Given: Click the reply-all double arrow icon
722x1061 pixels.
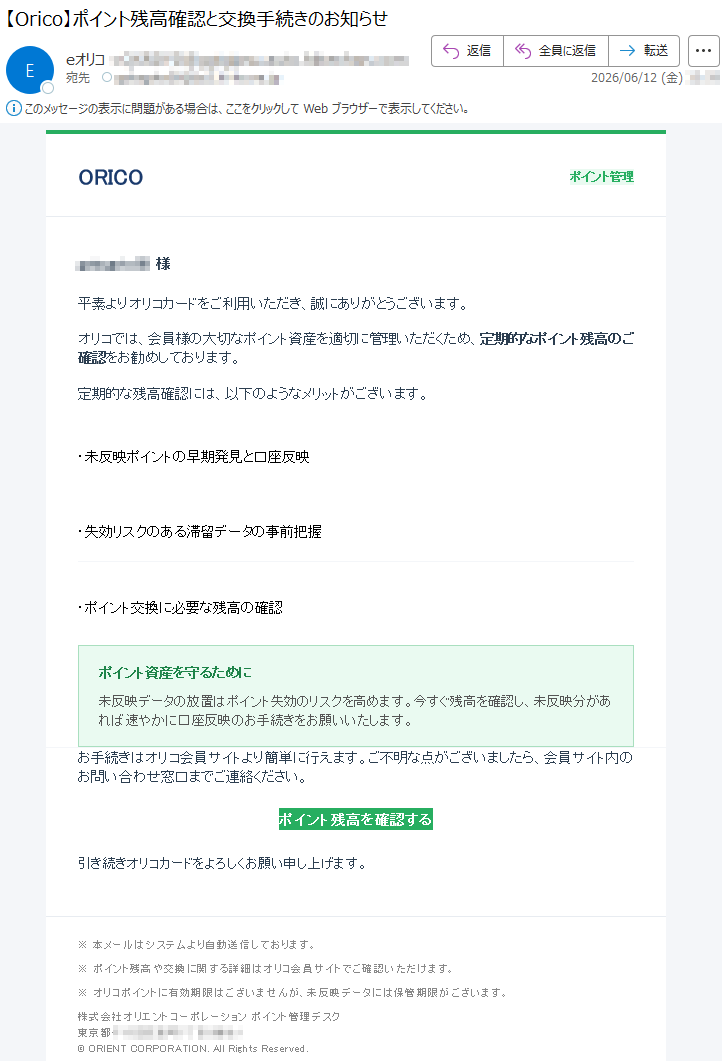Looking at the screenshot, I should pos(522,51).
